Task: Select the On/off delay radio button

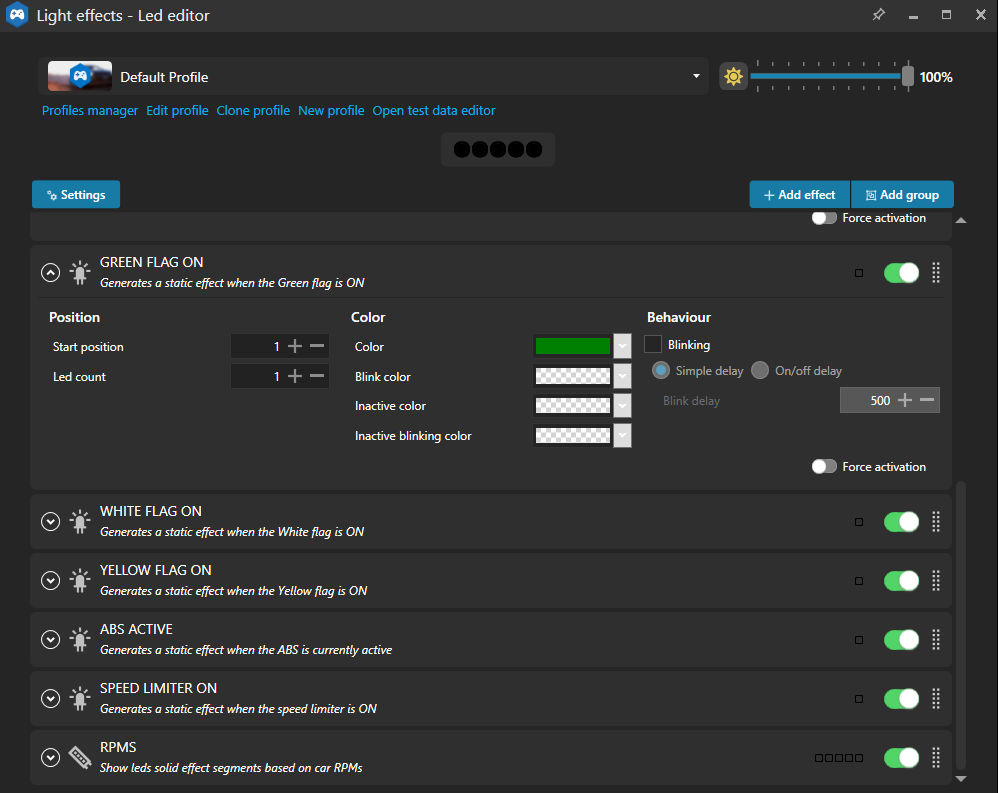Action: pyautogui.click(x=760, y=370)
